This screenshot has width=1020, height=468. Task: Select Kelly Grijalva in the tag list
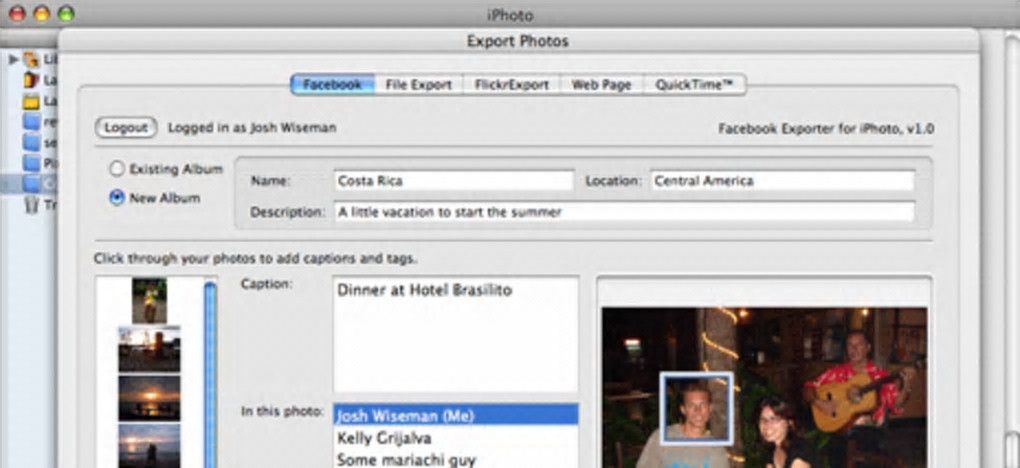[x=455, y=438]
